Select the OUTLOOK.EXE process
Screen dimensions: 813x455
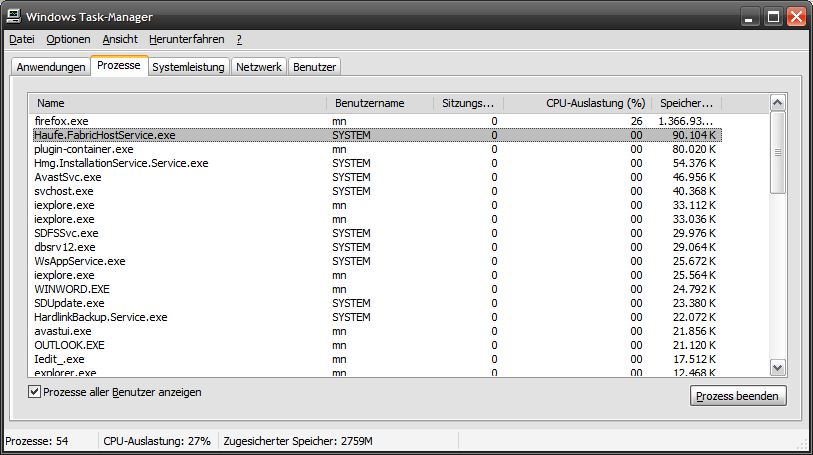(x=375, y=345)
